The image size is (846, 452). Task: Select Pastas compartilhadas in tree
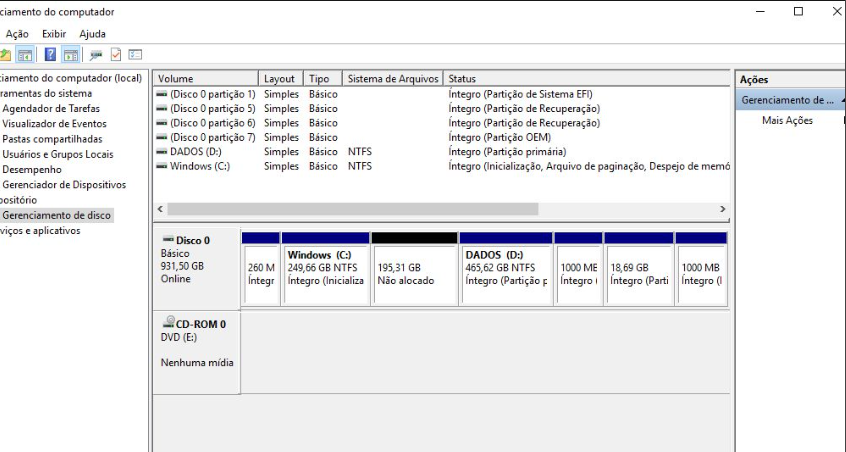click(52, 139)
